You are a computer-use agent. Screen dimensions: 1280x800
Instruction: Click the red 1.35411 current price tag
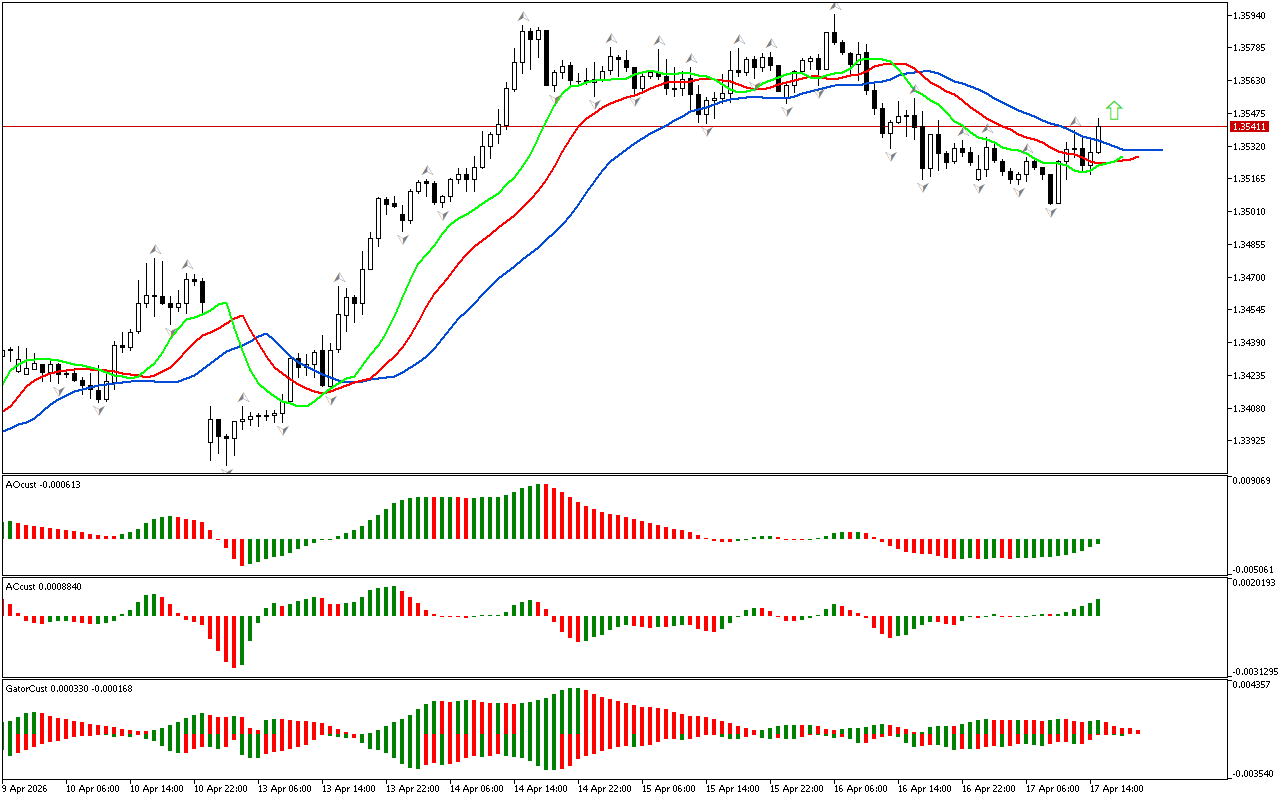1253,127
